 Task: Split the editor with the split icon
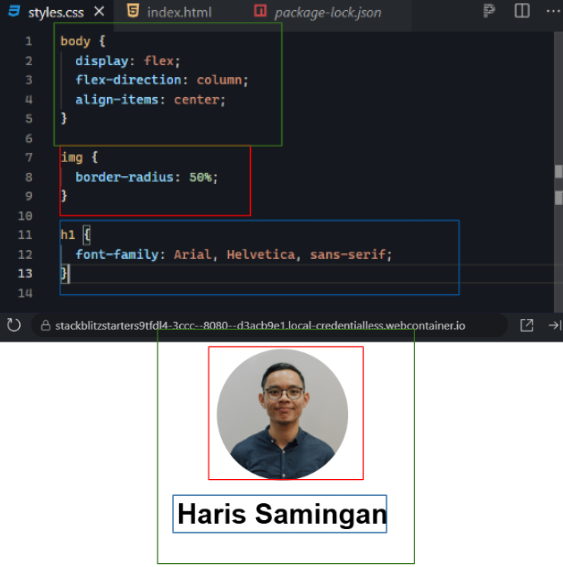point(522,11)
